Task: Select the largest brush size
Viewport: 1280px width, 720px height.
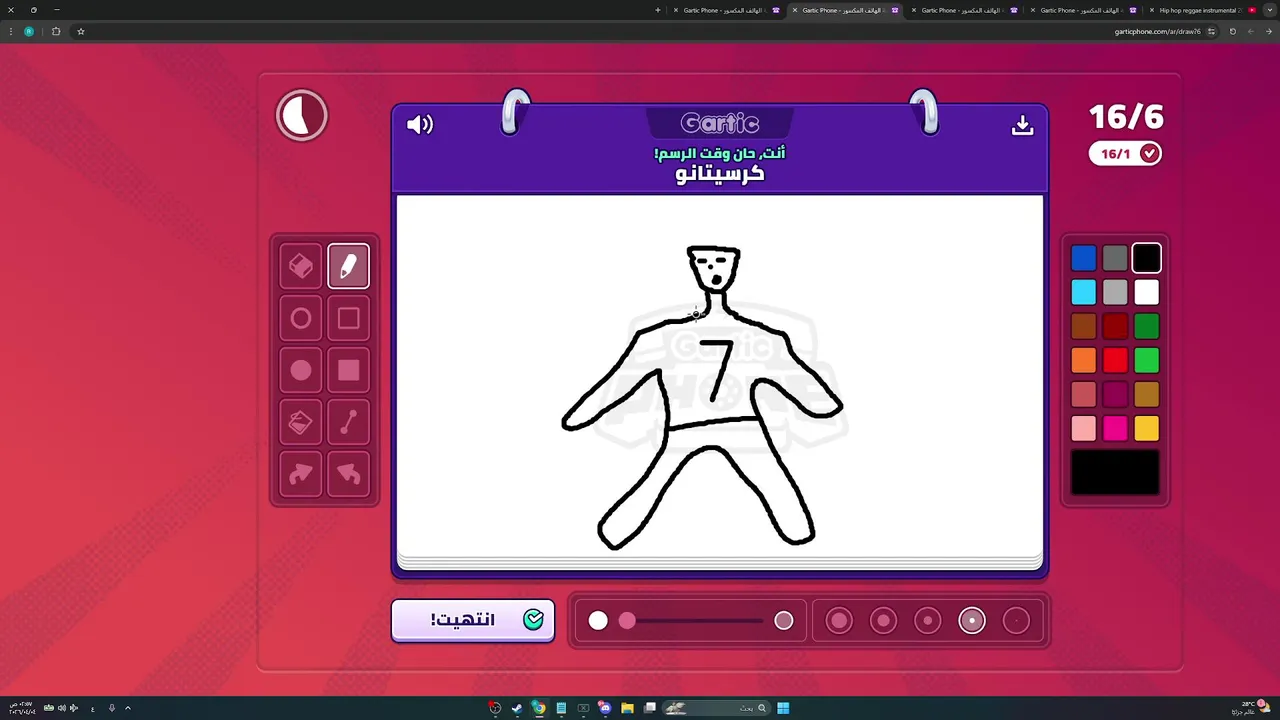Action: (840, 621)
